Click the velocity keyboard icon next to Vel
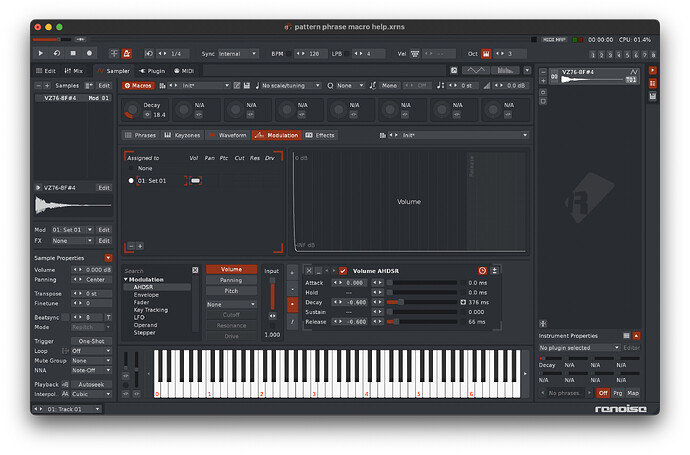The height and width of the screenshot is (455, 690). coord(415,54)
